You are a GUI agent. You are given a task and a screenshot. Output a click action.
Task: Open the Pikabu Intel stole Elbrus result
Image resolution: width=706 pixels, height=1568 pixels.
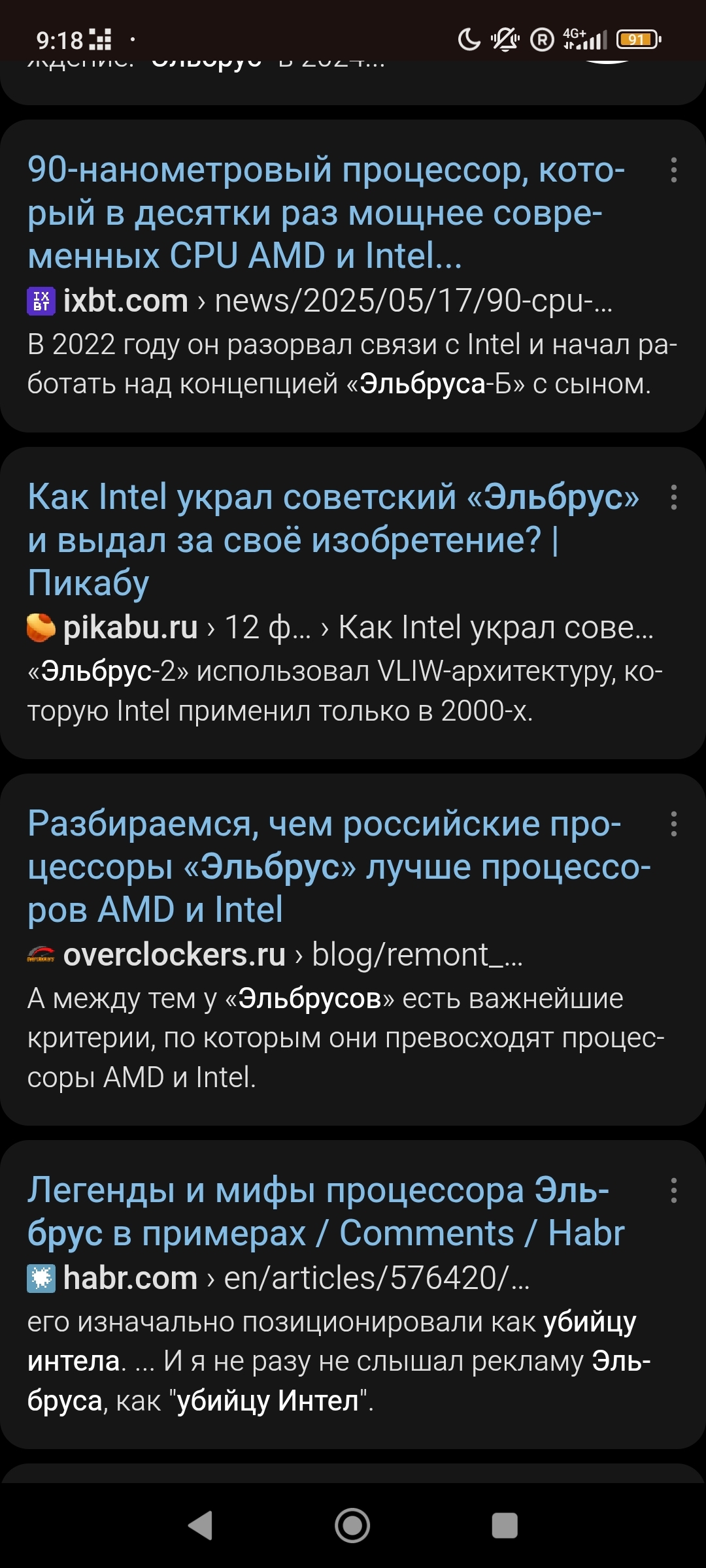[332, 539]
